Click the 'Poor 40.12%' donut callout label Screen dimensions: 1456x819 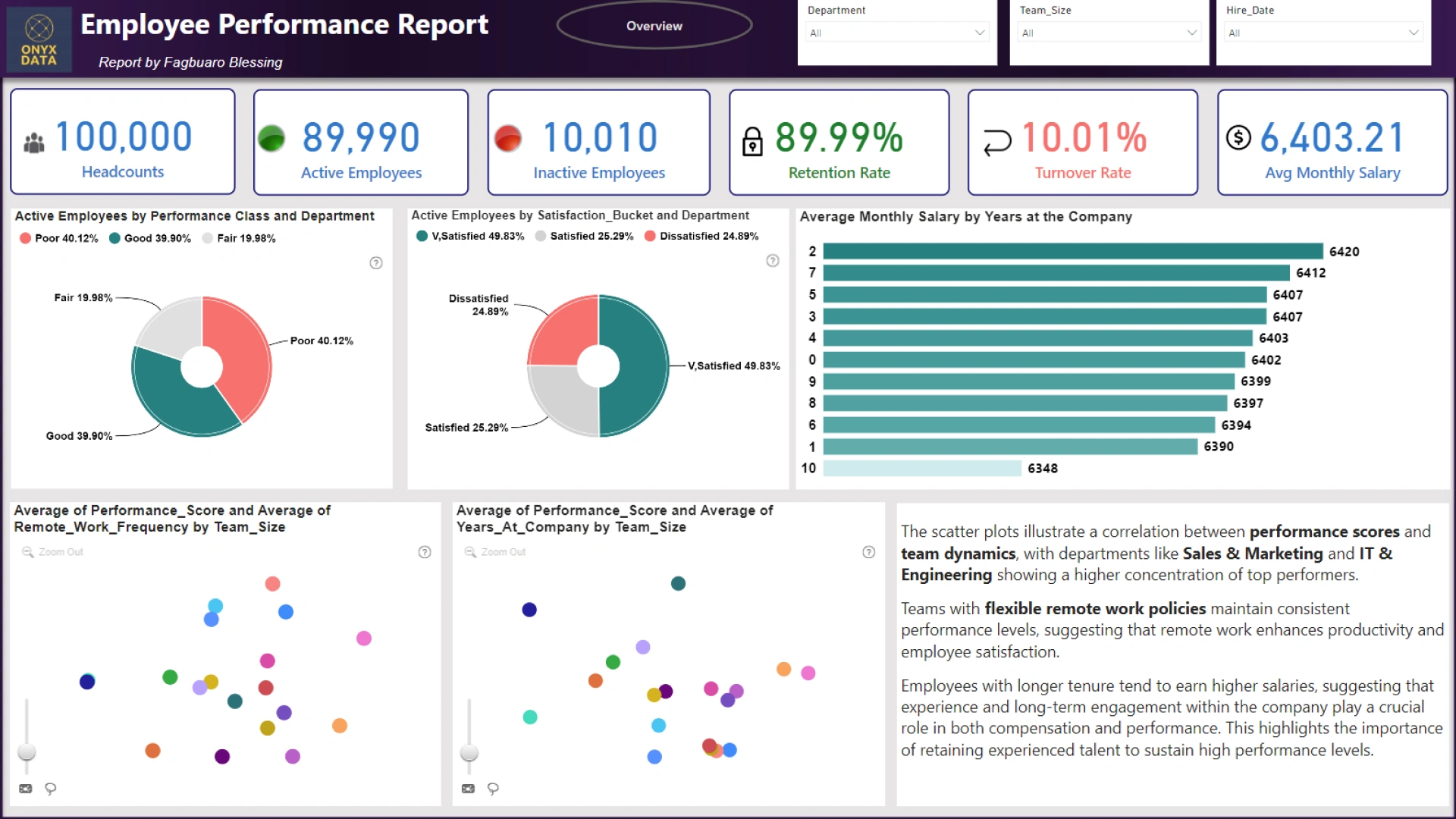[x=322, y=340]
